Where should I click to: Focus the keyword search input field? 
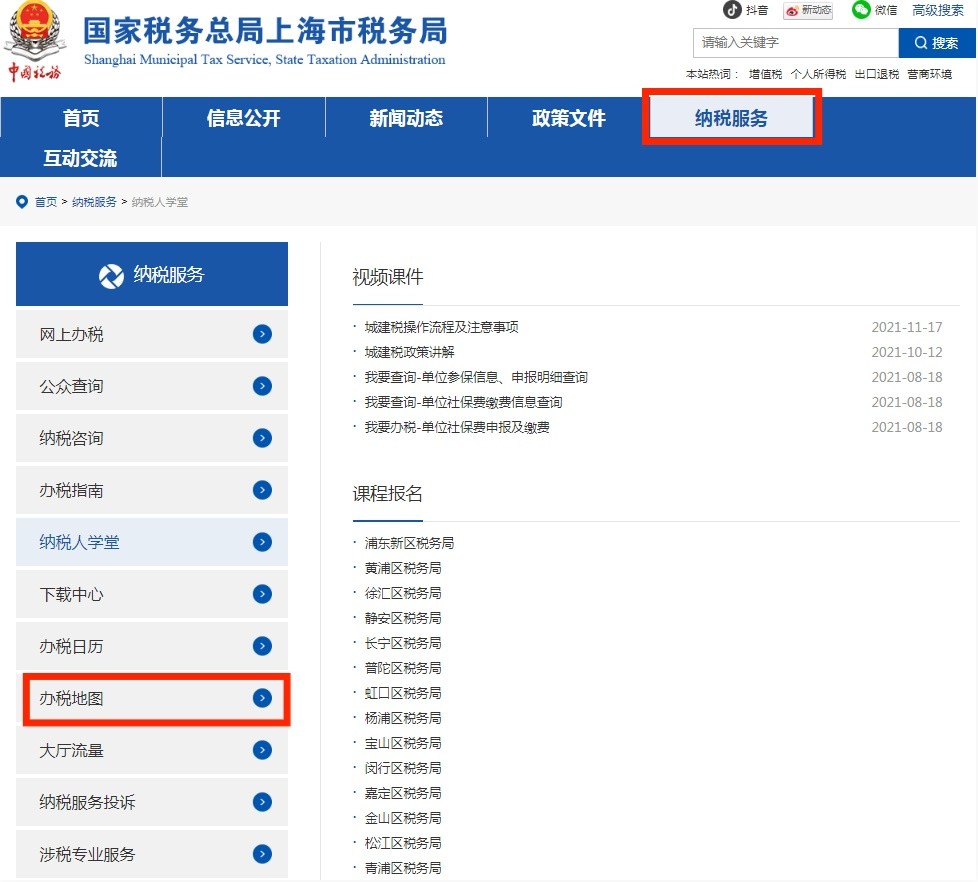click(795, 43)
